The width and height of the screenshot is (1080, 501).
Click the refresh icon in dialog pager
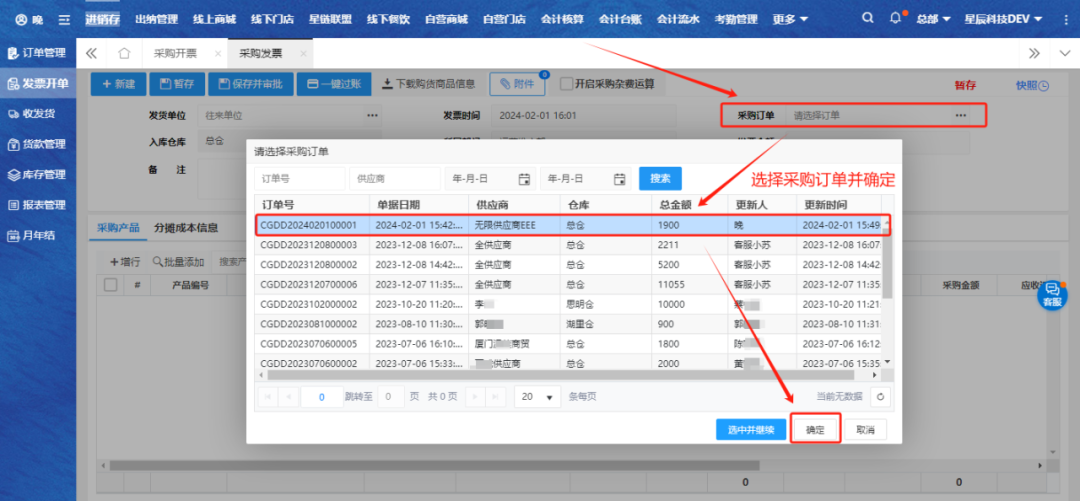(880, 397)
